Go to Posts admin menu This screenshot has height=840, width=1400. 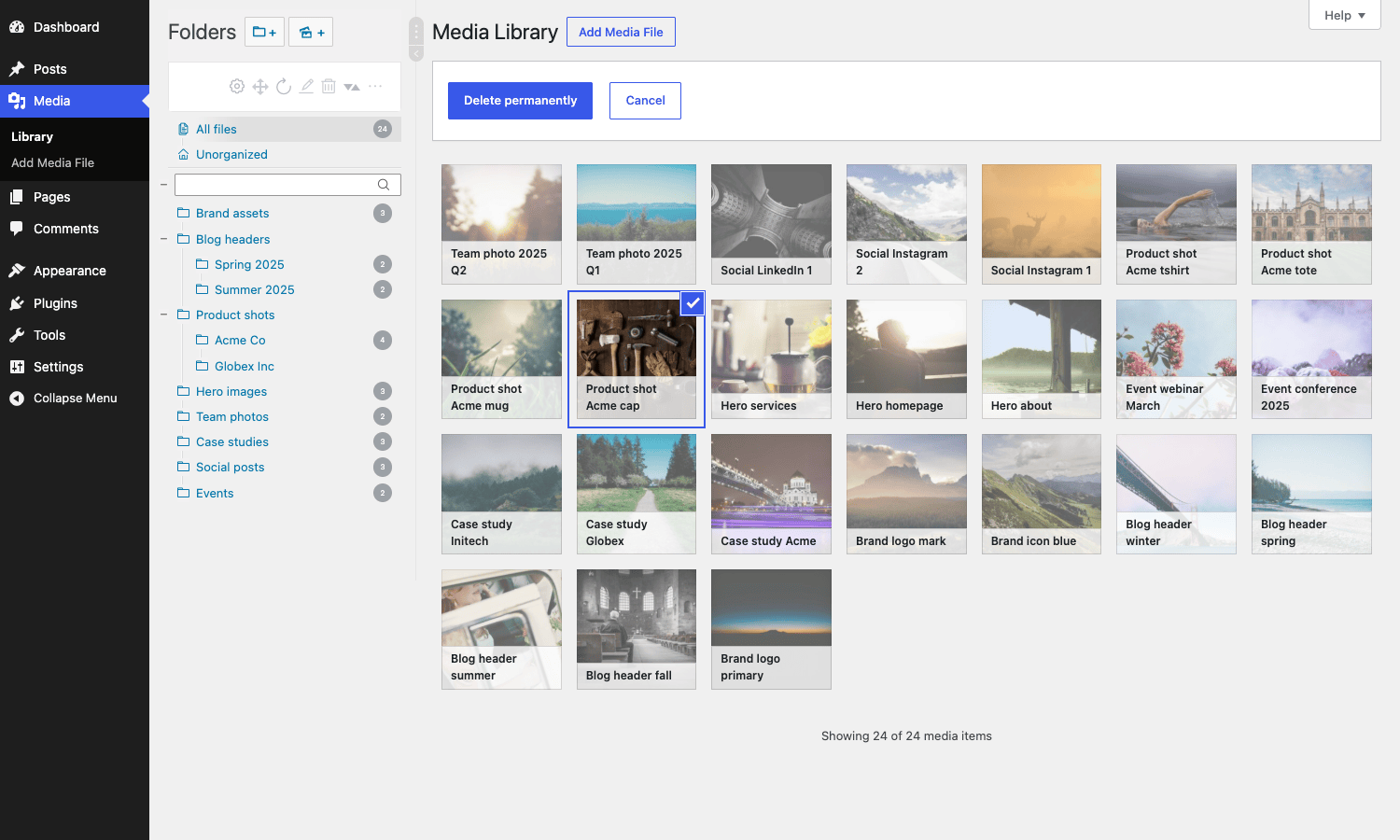75,69
